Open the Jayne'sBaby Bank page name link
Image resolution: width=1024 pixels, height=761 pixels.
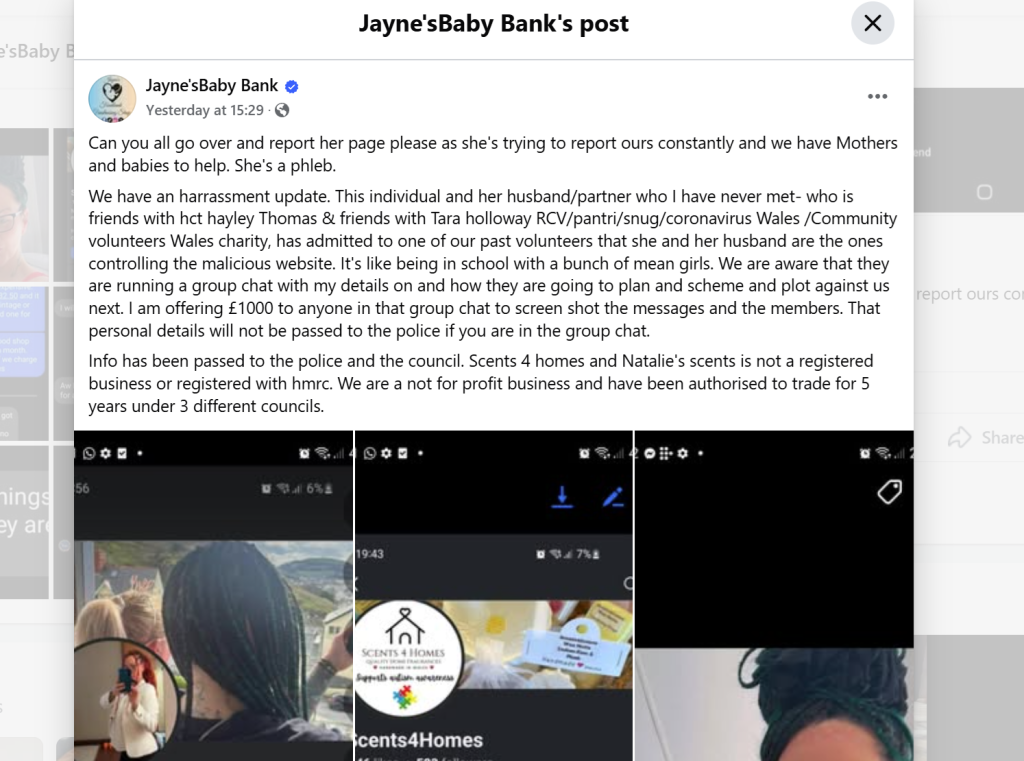pos(212,86)
